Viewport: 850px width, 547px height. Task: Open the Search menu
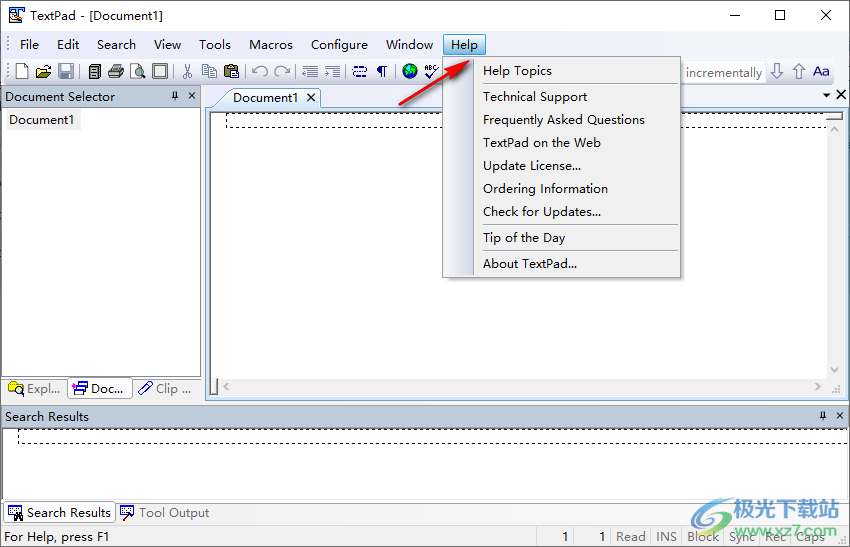point(117,44)
